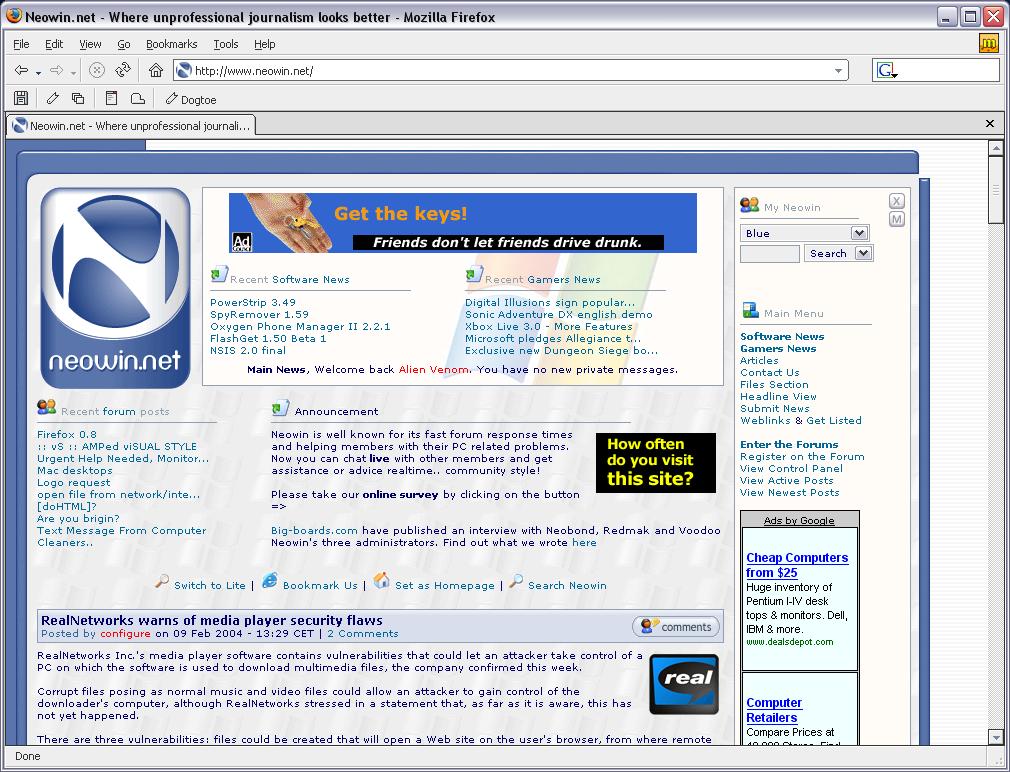This screenshot has width=1010, height=772.
Task: Click the 2 Comments link
Action: click(363, 634)
